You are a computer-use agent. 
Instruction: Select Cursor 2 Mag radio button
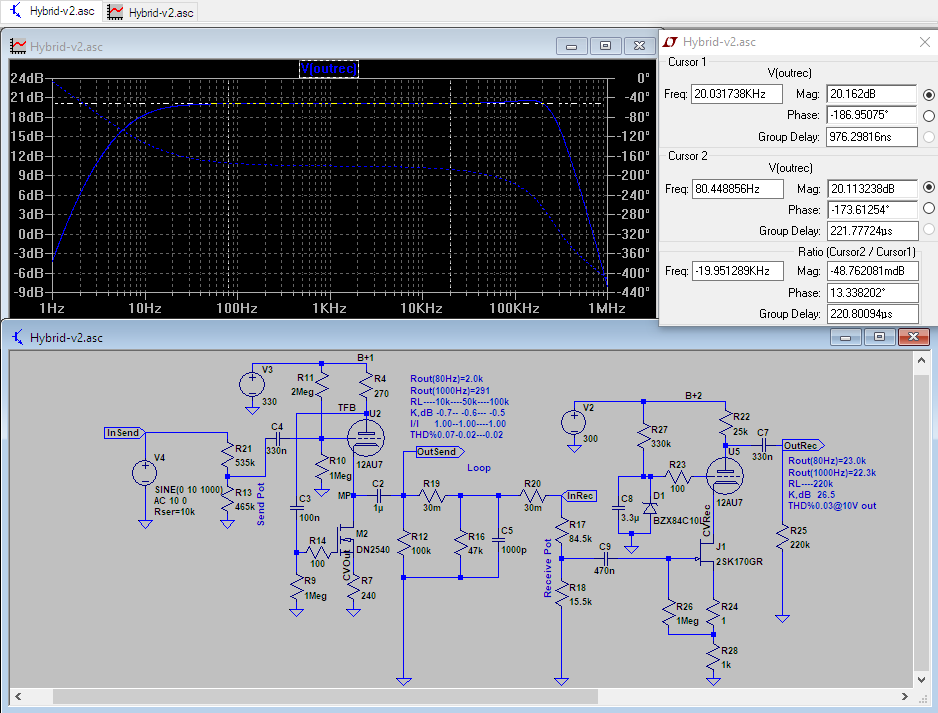point(929,188)
